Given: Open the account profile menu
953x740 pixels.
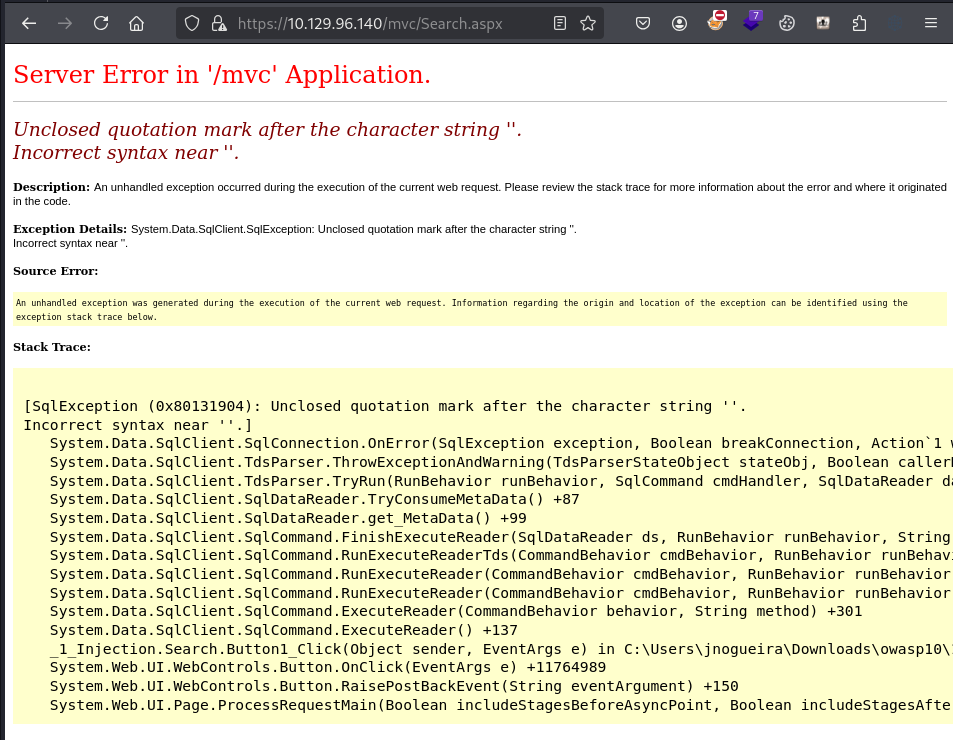Looking at the screenshot, I should point(680,22).
